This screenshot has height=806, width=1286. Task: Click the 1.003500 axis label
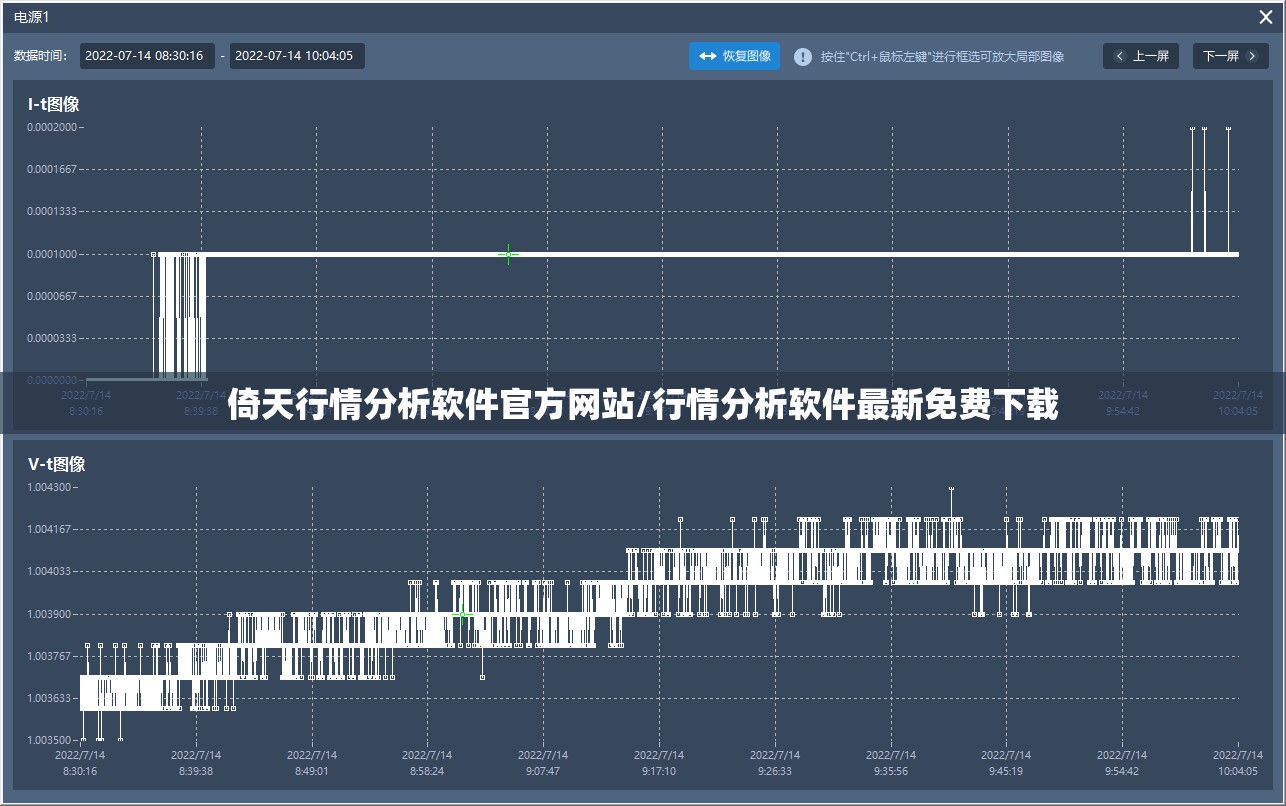click(49, 740)
